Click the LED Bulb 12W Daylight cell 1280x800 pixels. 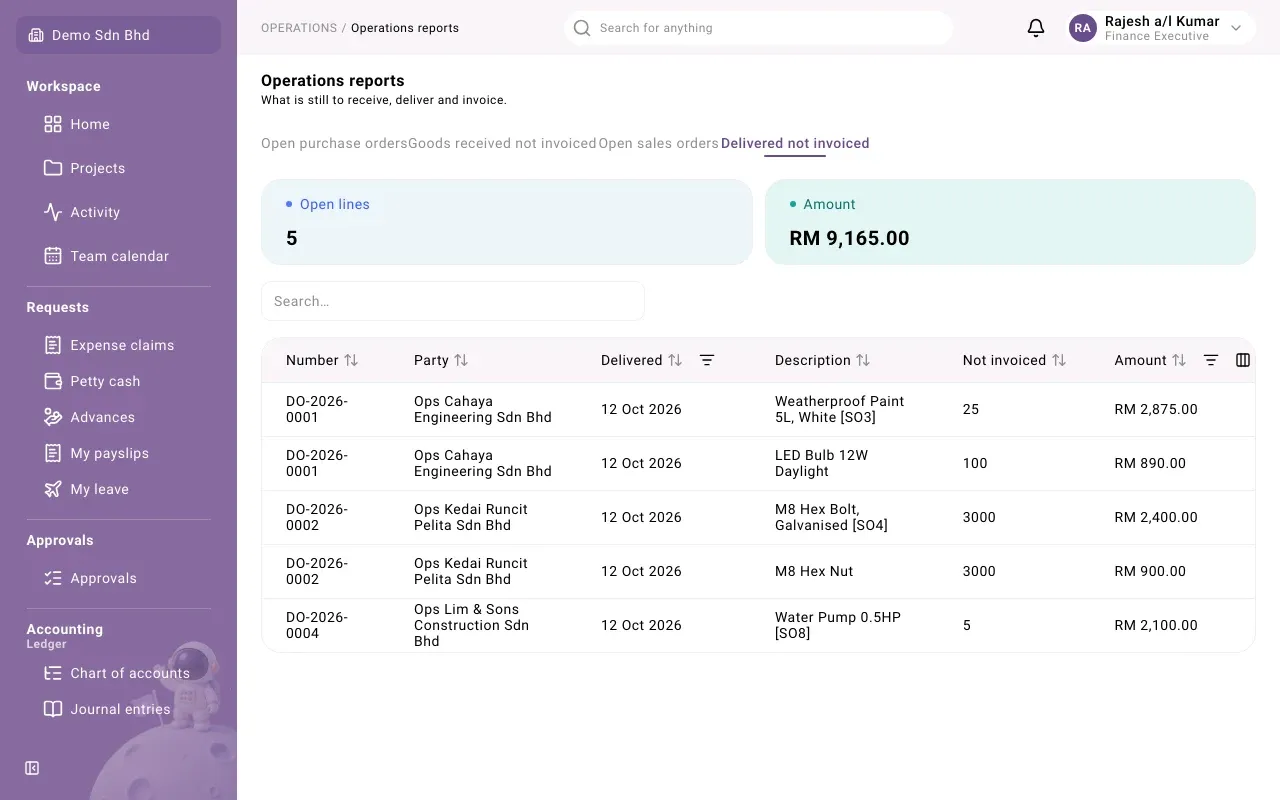click(822, 463)
